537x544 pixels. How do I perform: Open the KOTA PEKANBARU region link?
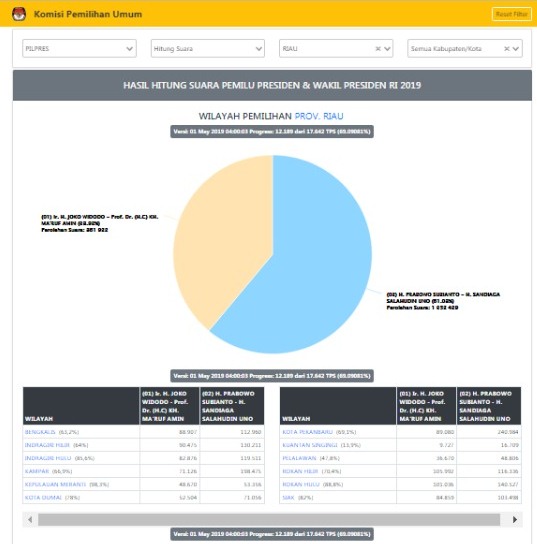point(307,432)
